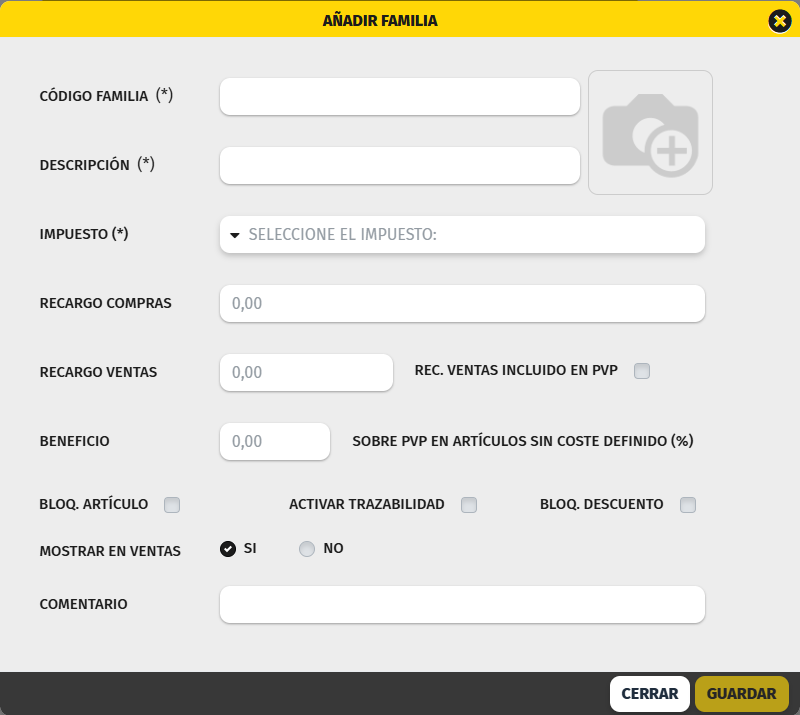Open the Seleccione el Impuesto dropdown

pyautogui.click(x=462, y=235)
